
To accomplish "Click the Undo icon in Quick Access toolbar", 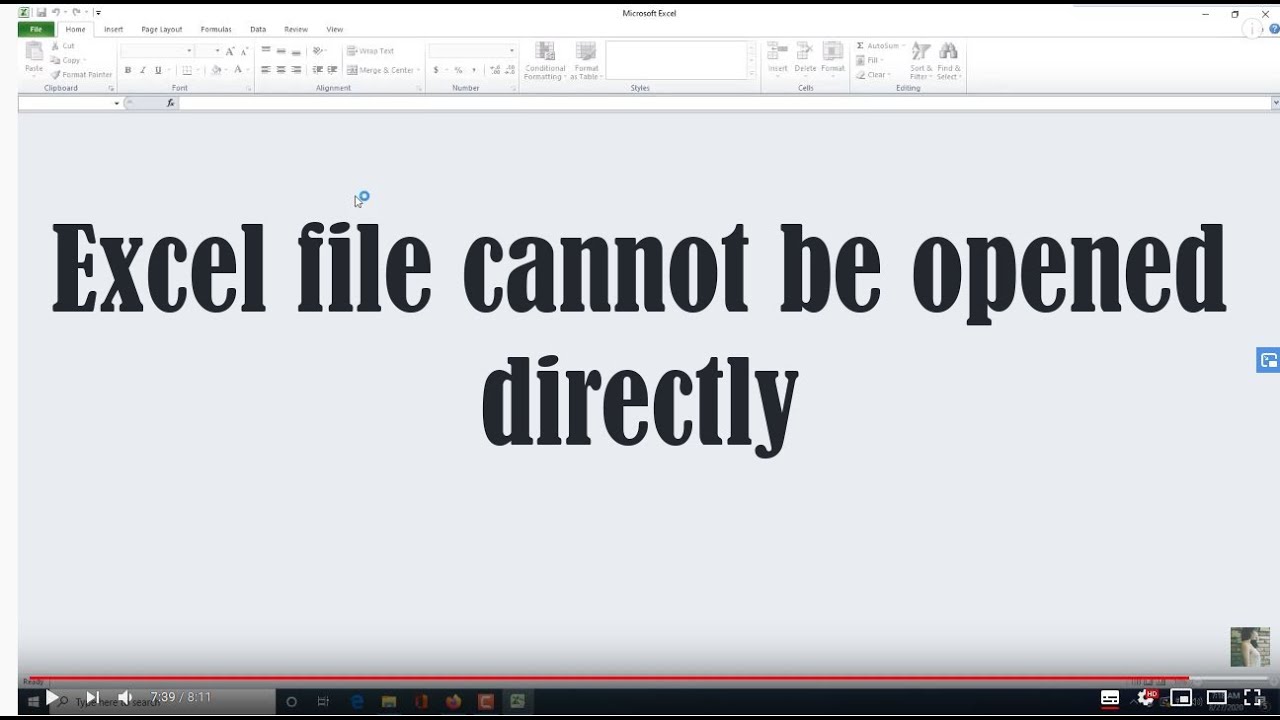I will pyautogui.click(x=56, y=12).
